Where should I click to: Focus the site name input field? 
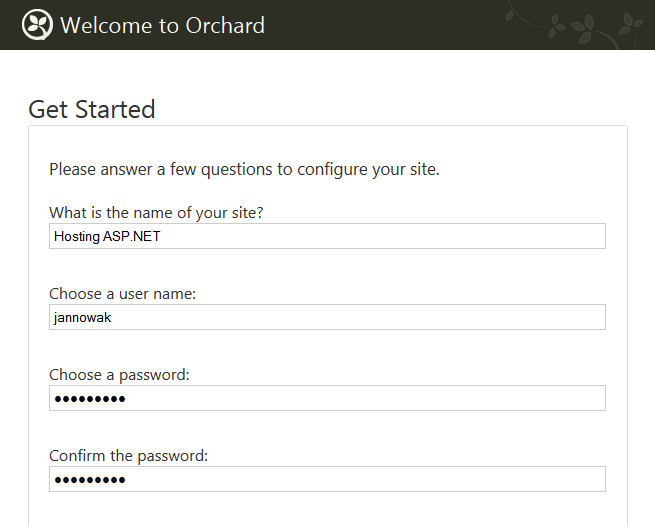pyautogui.click(x=327, y=236)
